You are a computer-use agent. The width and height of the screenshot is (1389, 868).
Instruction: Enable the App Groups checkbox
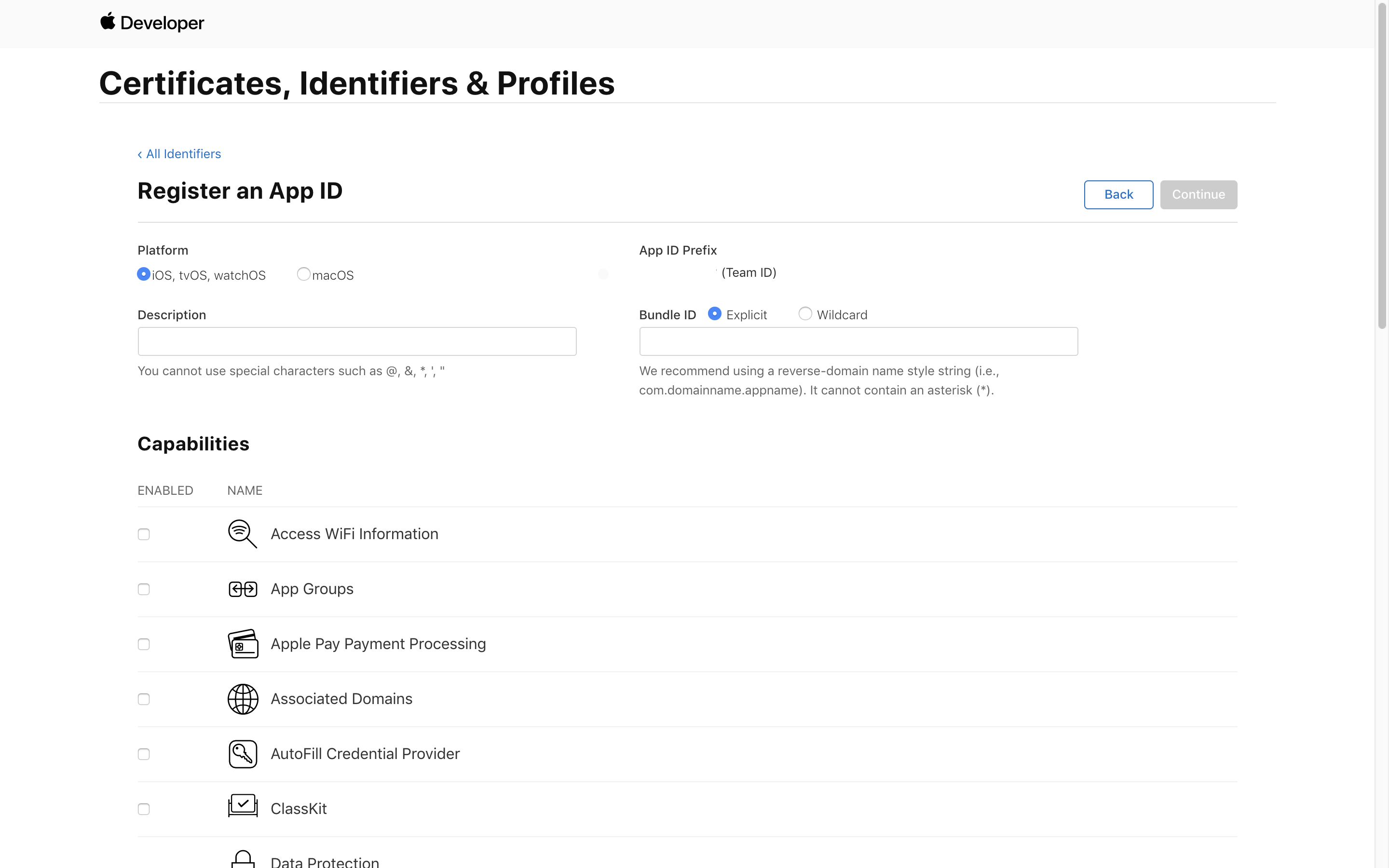144,590
